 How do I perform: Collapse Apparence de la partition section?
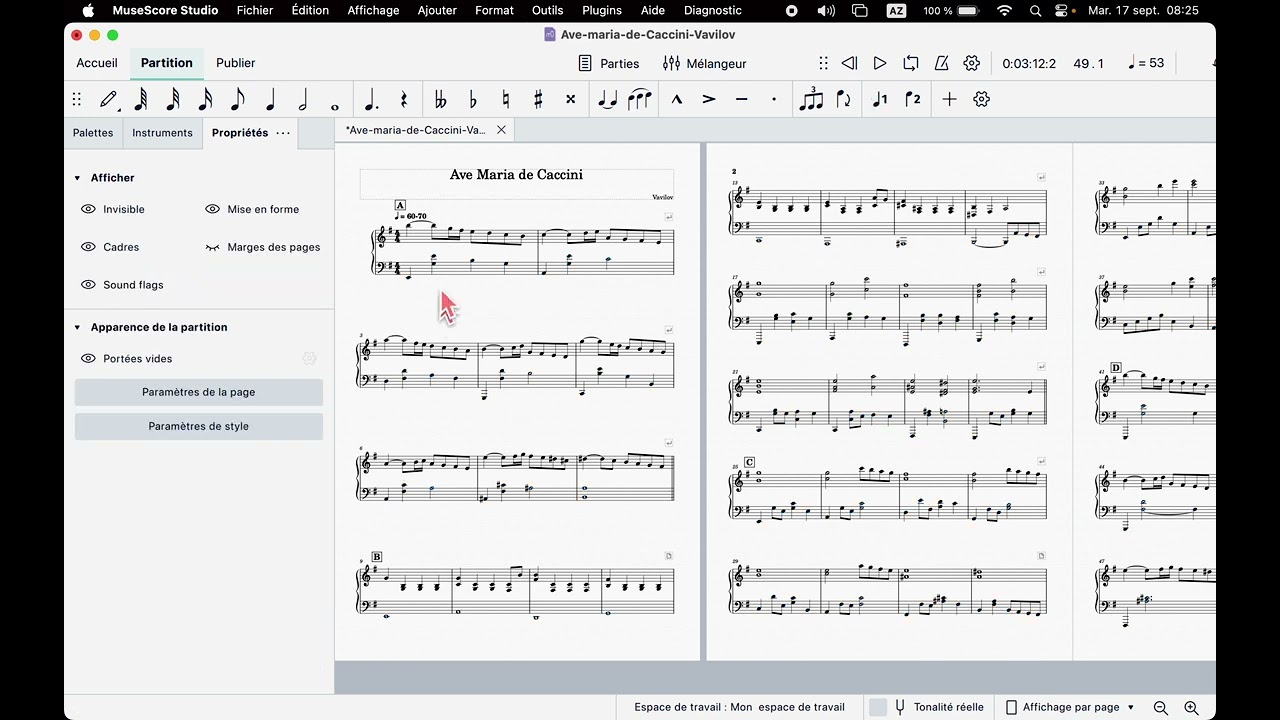coord(78,327)
